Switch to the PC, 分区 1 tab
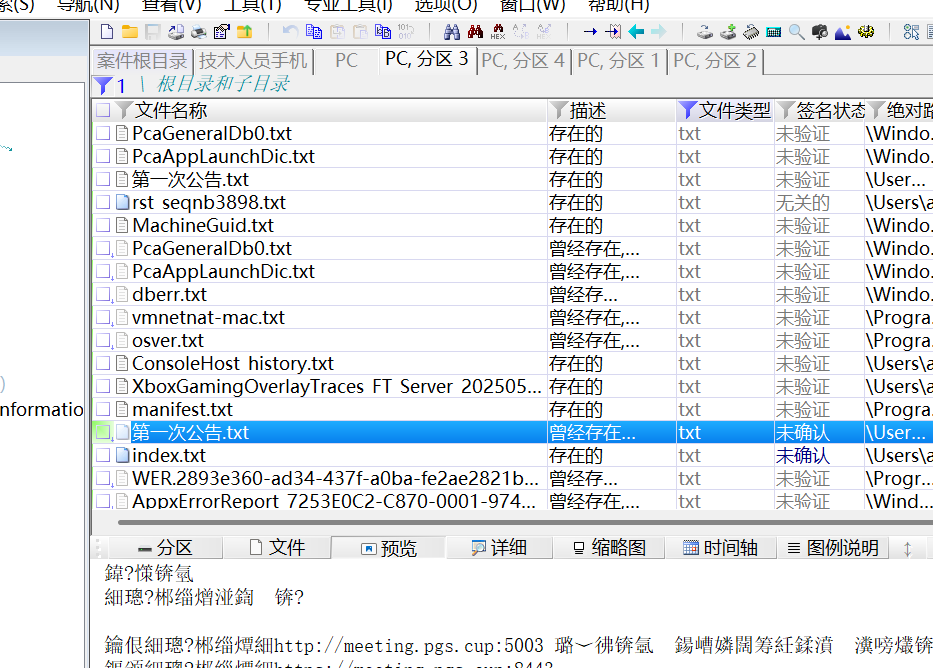 [619, 61]
